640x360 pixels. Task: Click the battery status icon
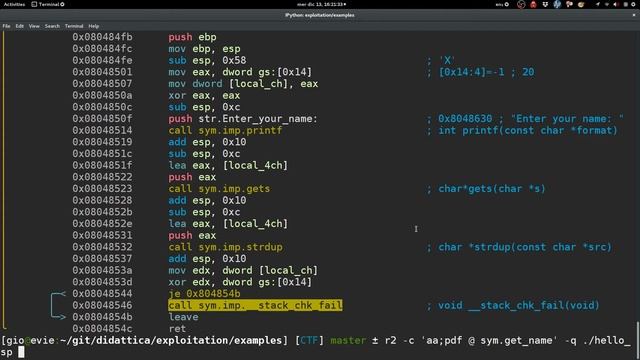point(626,4)
